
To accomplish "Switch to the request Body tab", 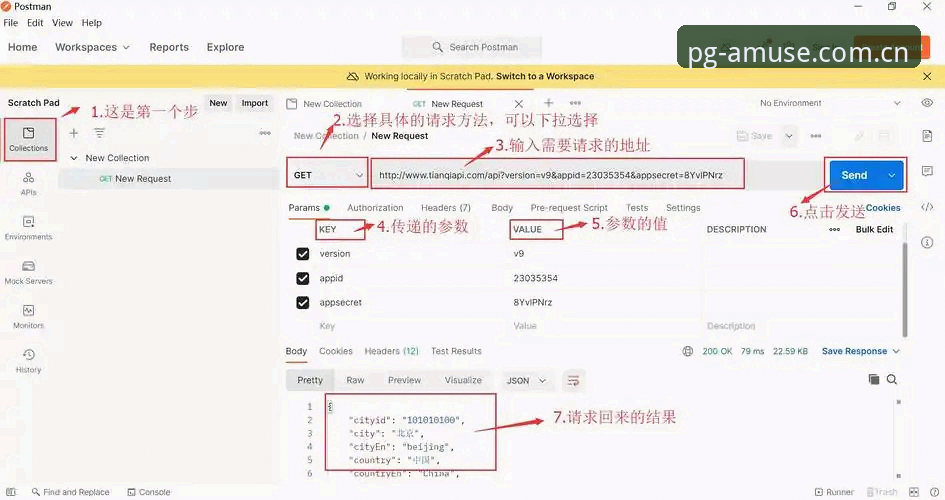I will click(x=501, y=208).
